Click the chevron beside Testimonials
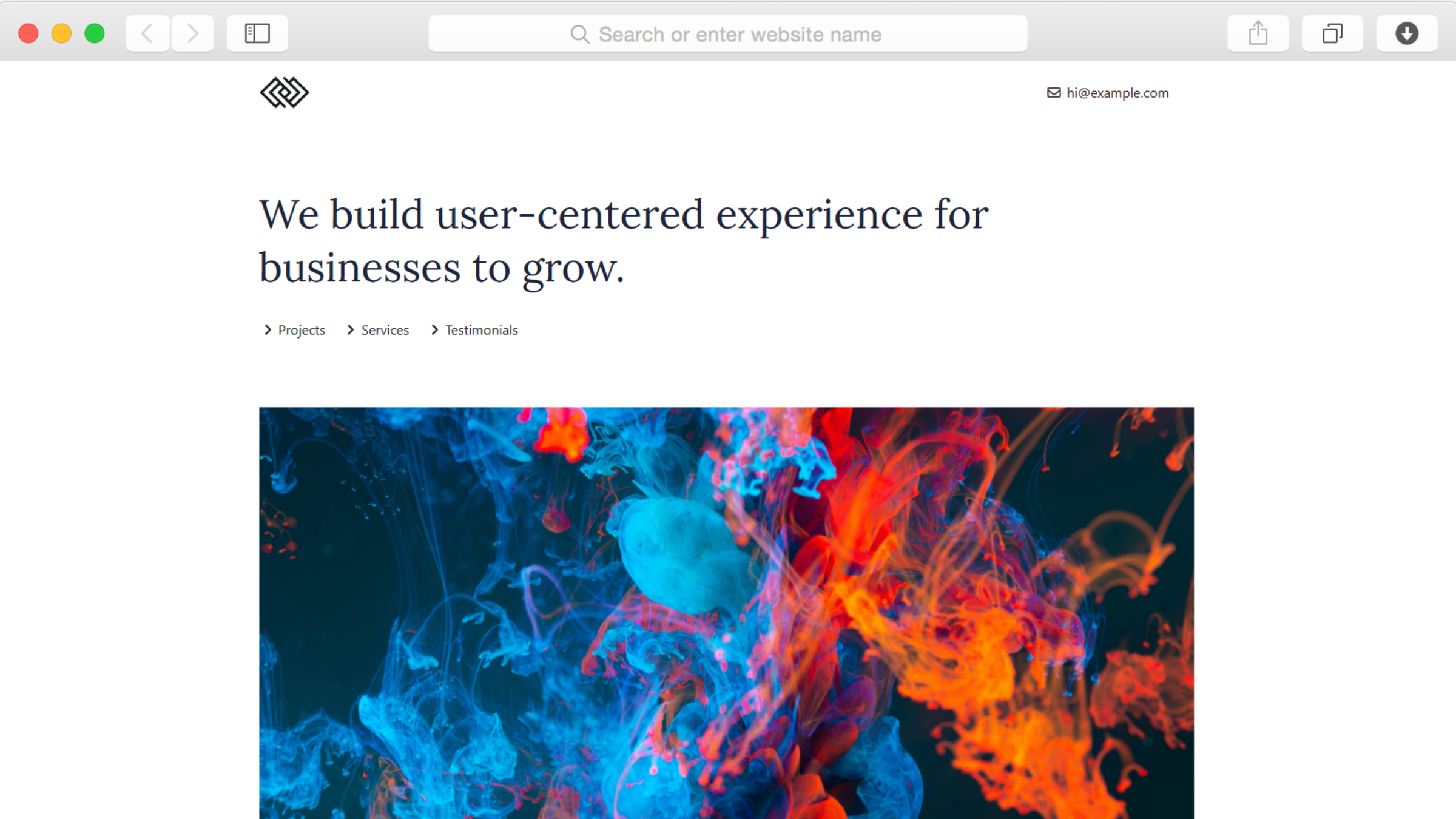 point(434,329)
